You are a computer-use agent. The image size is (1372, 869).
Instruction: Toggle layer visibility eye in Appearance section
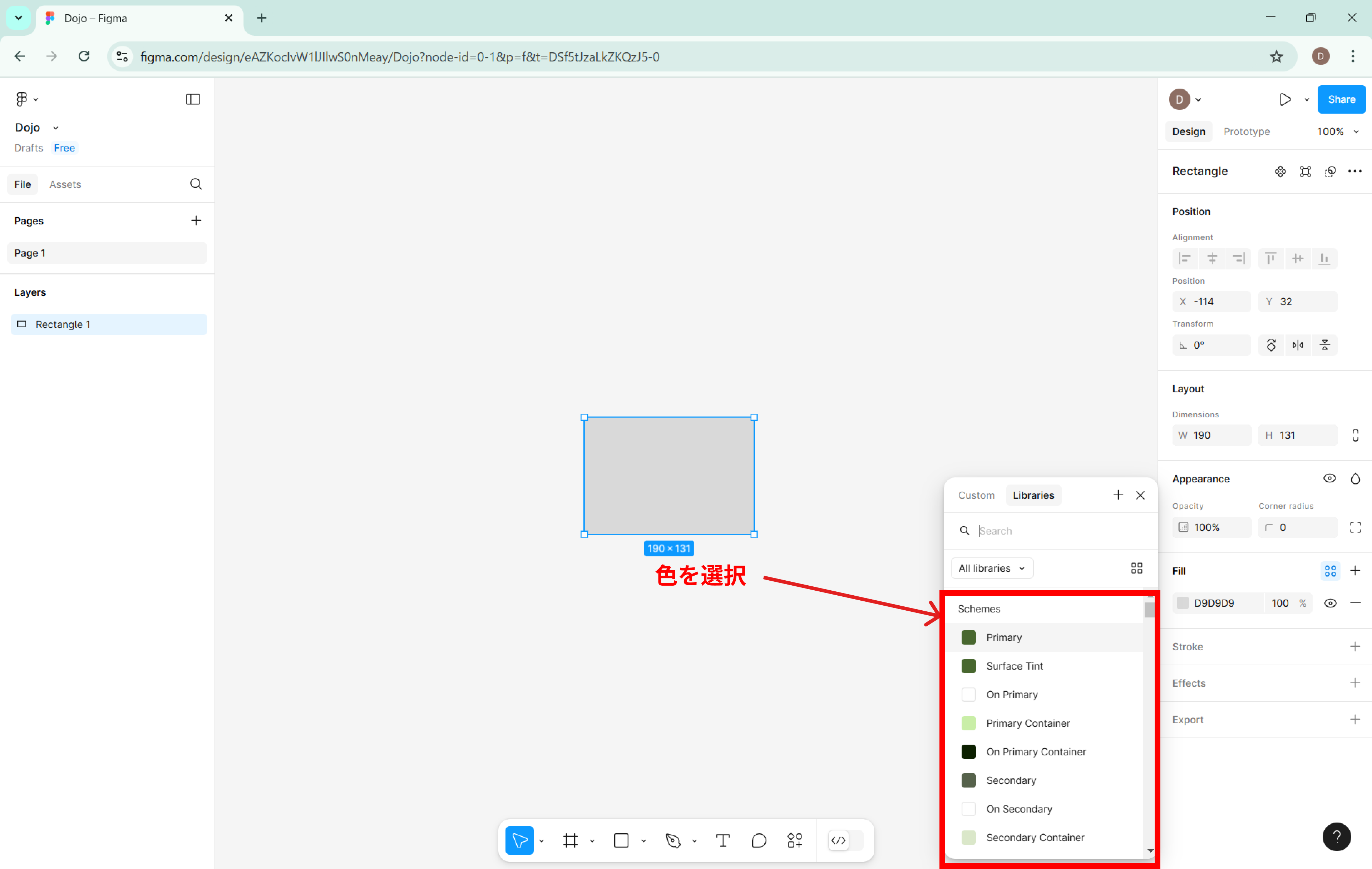point(1329,478)
